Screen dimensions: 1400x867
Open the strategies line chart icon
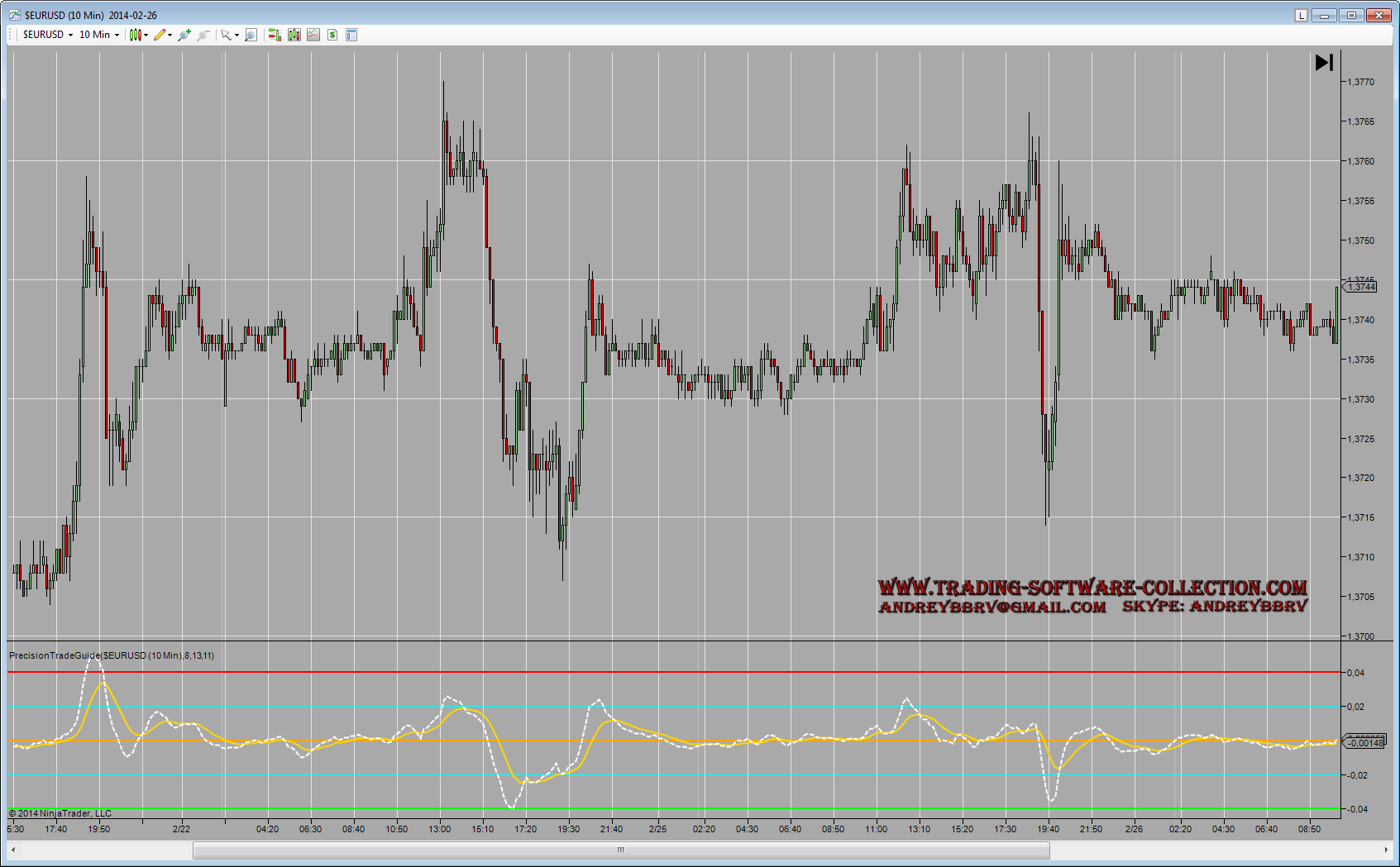[x=313, y=35]
